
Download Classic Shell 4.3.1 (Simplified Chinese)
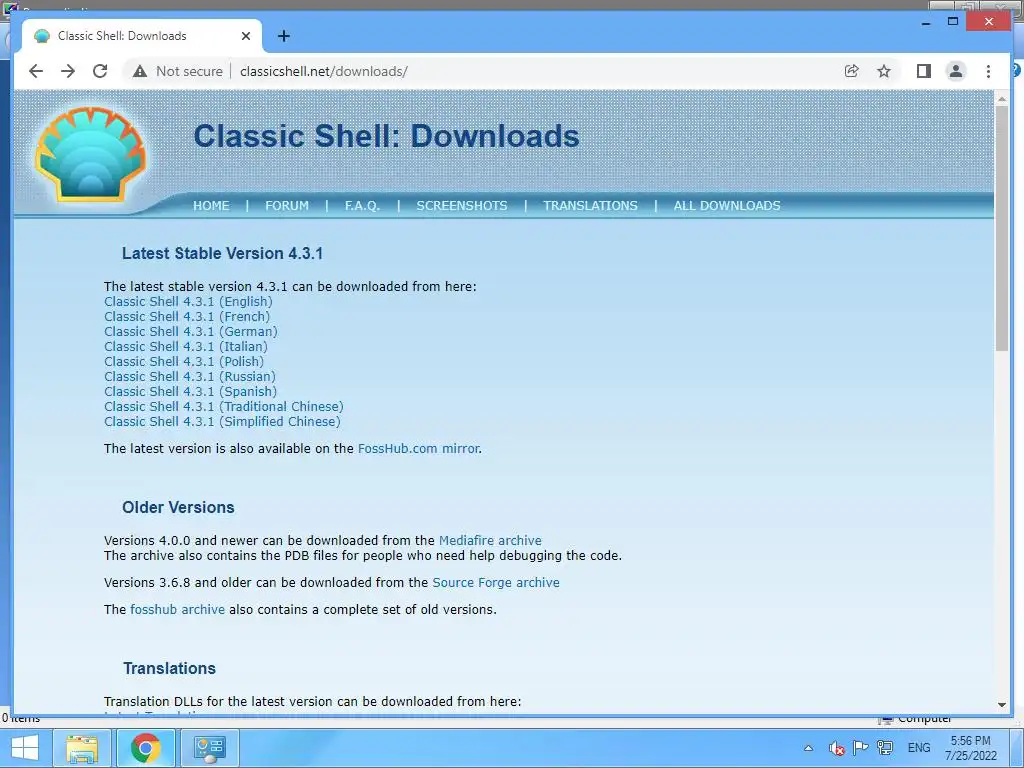[x=222, y=422]
